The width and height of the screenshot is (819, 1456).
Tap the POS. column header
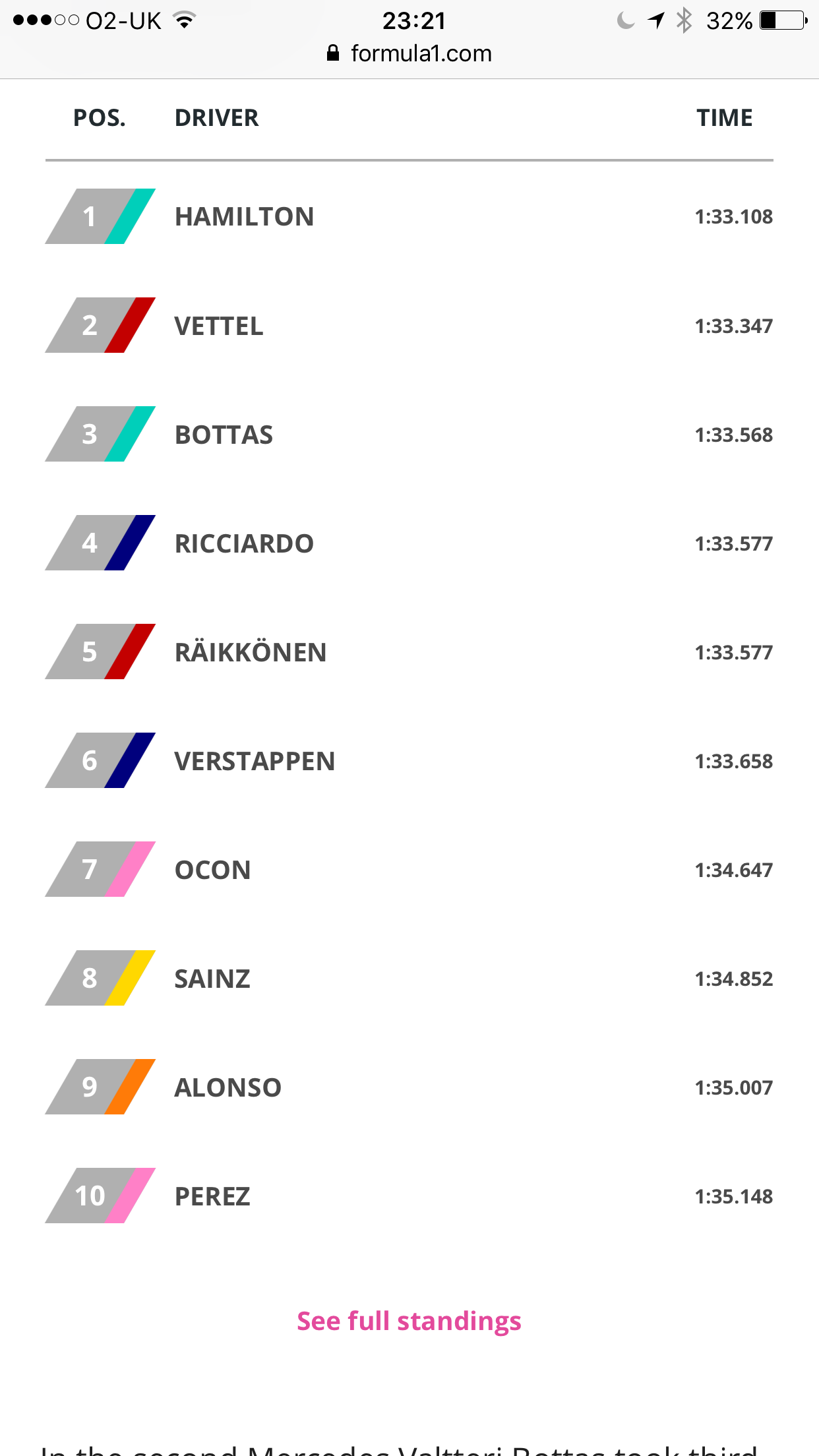(100, 118)
